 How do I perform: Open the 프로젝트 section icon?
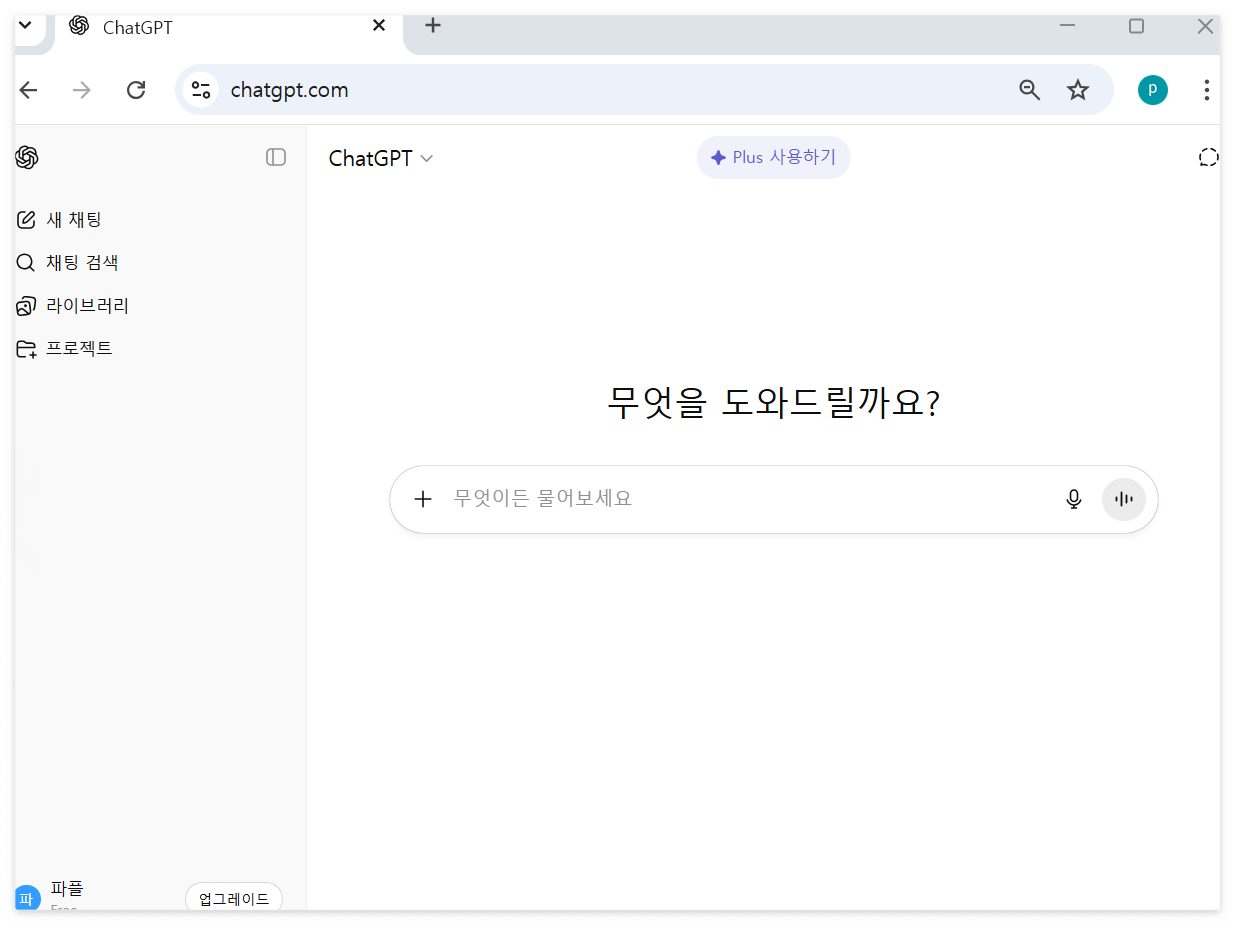tap(25, 348)
